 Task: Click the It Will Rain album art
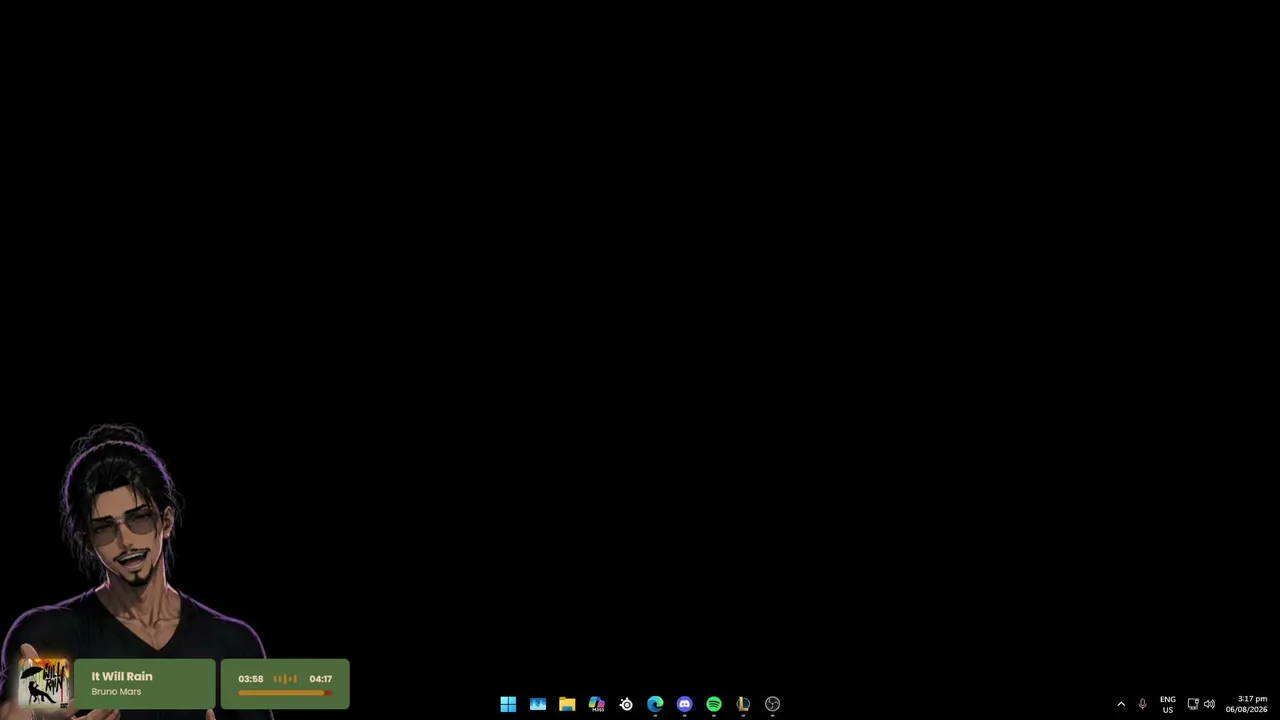click(x=44, y=683)
